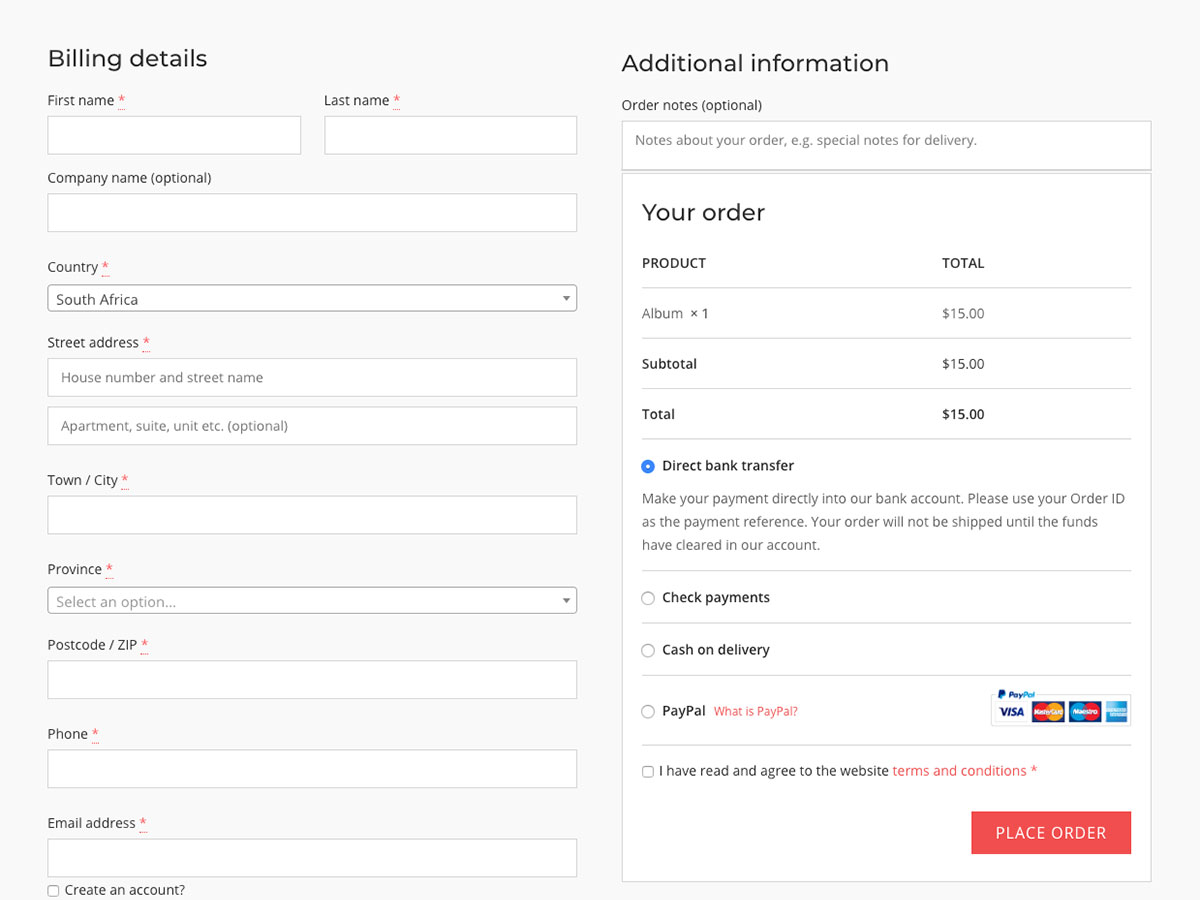
Task: Pick the PayPal payment radio button
Action: pyautogui.click(x=648, y=712)
